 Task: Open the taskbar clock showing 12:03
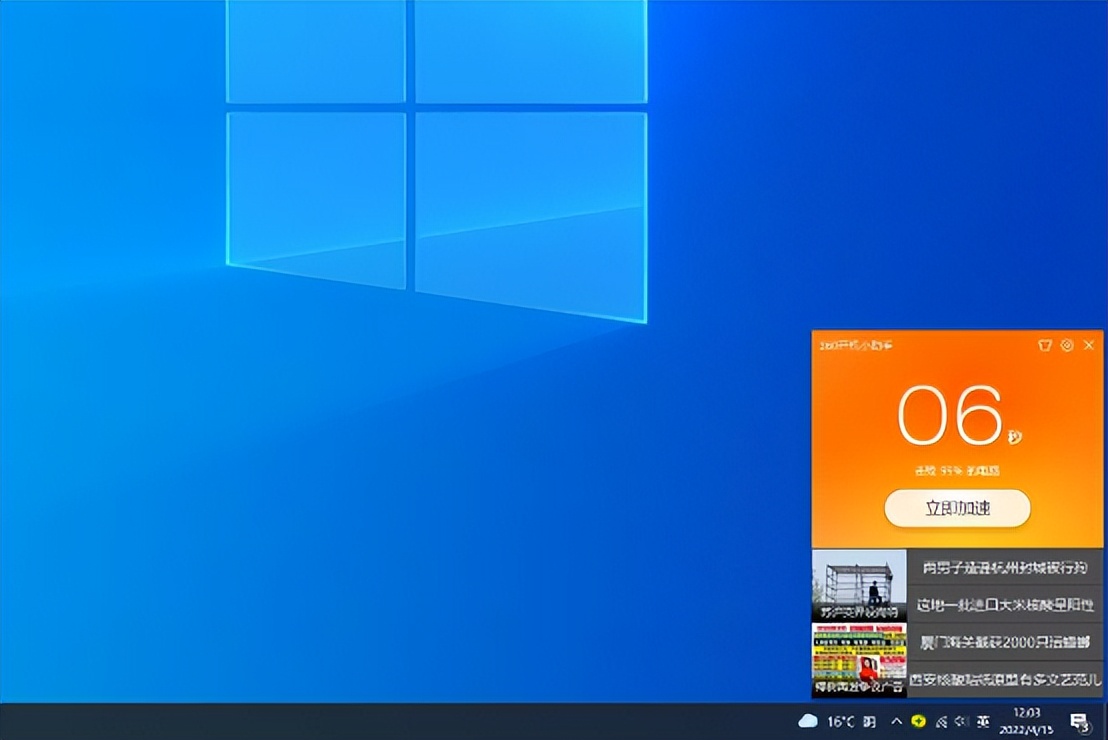[x=1026, y=721]
